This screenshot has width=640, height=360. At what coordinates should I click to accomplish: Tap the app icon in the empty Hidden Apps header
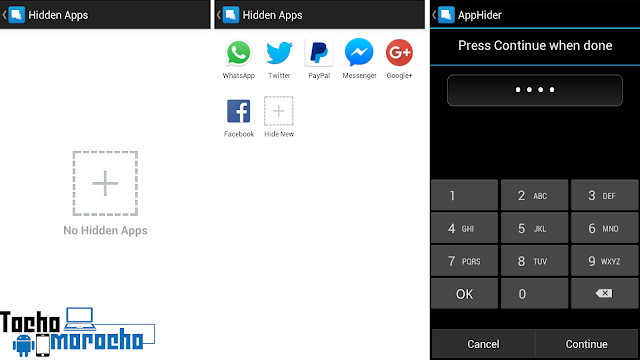[17, 15]
